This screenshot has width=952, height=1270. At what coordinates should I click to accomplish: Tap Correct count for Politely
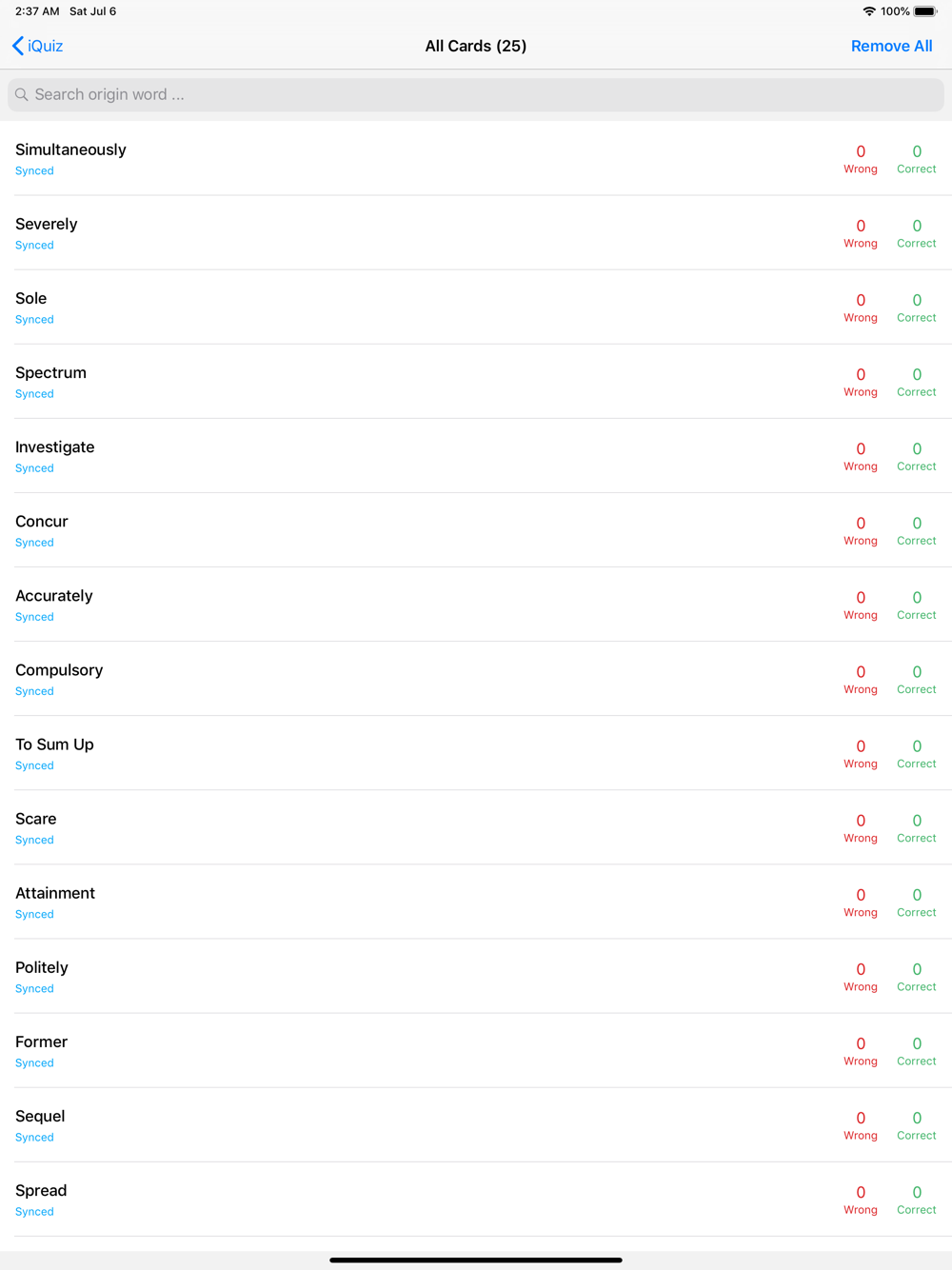click(917, 976)
